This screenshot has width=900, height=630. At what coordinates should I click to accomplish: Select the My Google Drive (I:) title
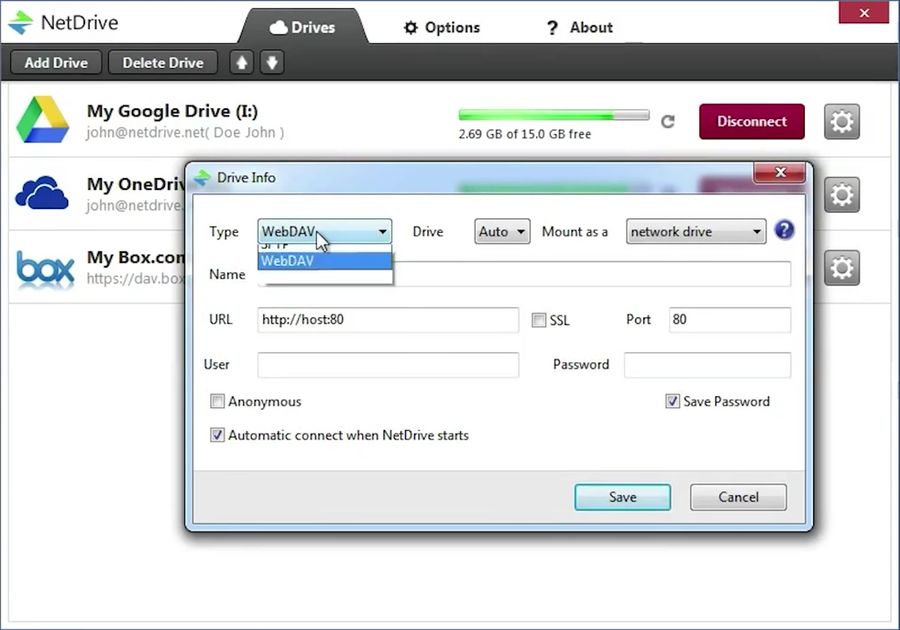172,111
